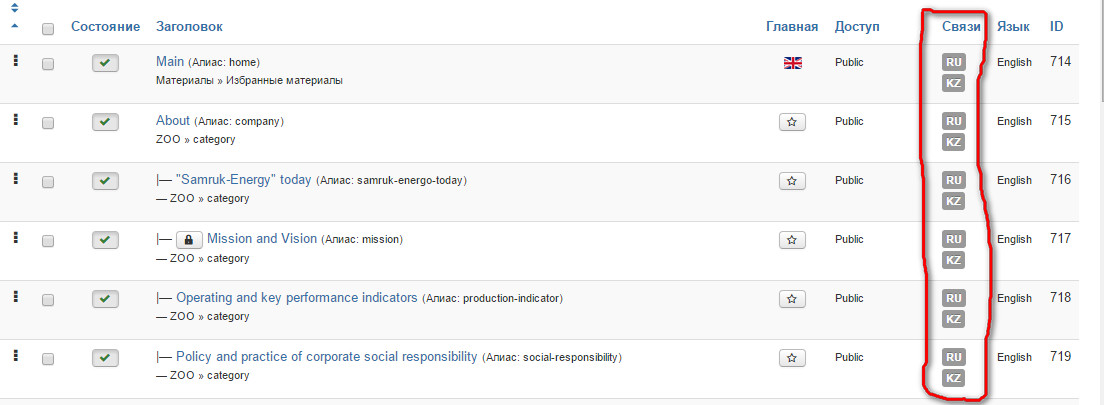Screen dimensions: 1104x405
Task: Sort list by the ID column header
Action: click(1056, 26)
